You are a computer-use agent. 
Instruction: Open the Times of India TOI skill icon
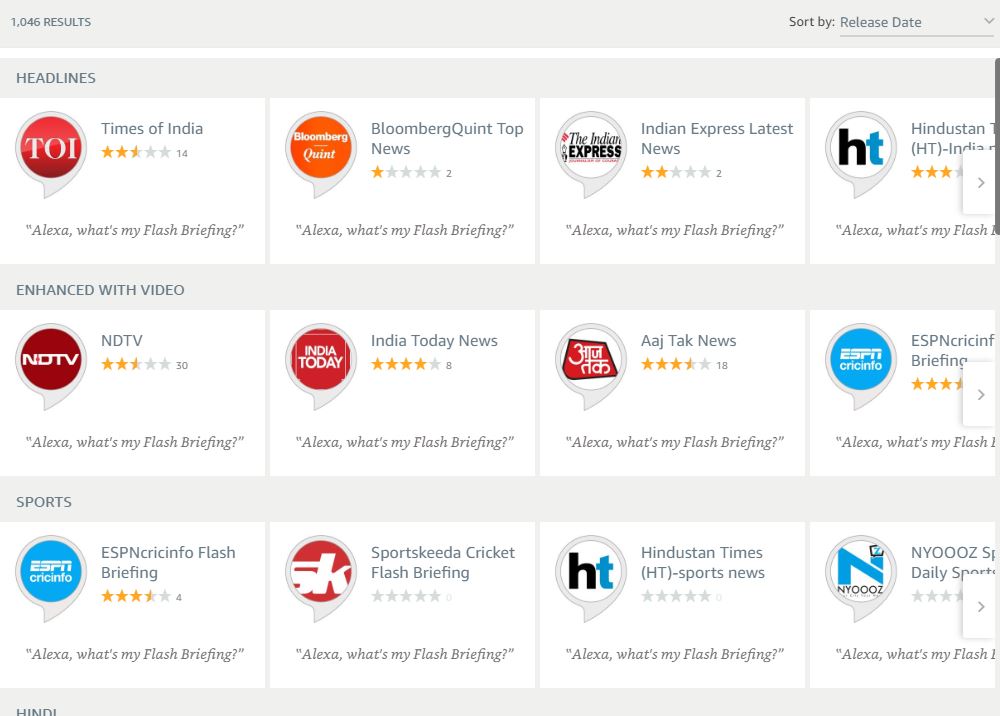click(x=51, y=154)
